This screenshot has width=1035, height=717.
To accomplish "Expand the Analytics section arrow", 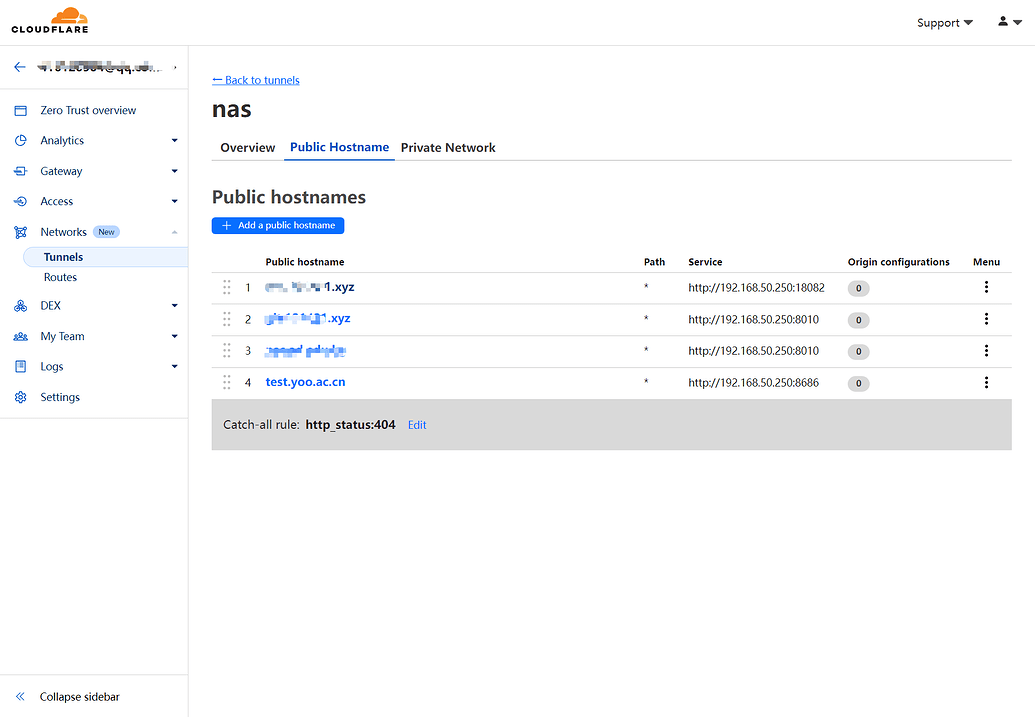I will [174, 141].
